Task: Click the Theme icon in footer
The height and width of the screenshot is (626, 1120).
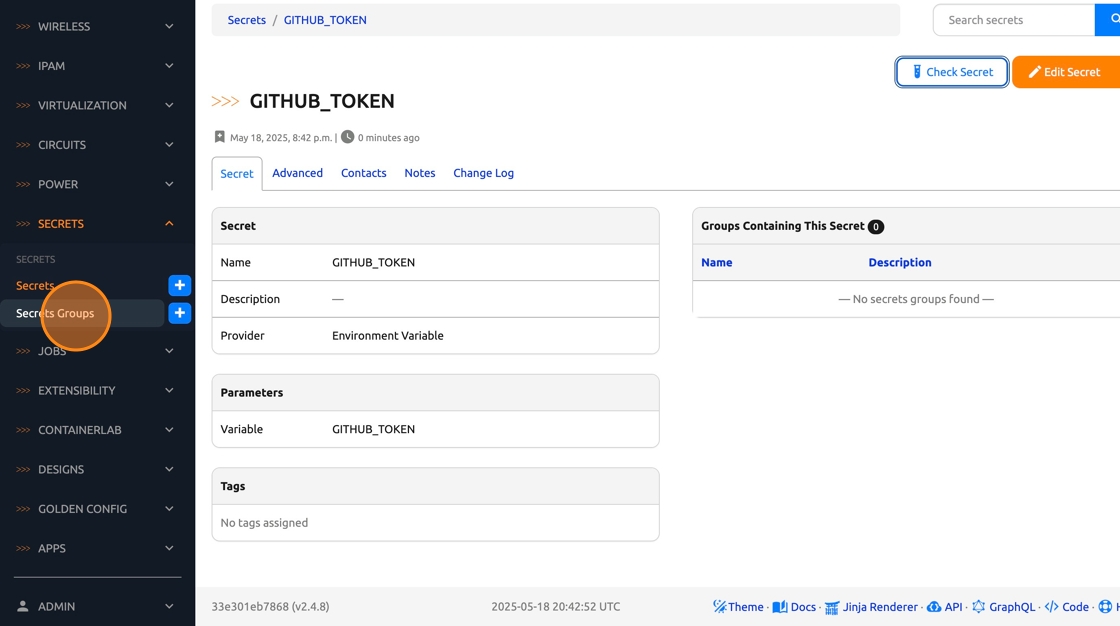Action: pyautogui.click(x=719, y=607)
